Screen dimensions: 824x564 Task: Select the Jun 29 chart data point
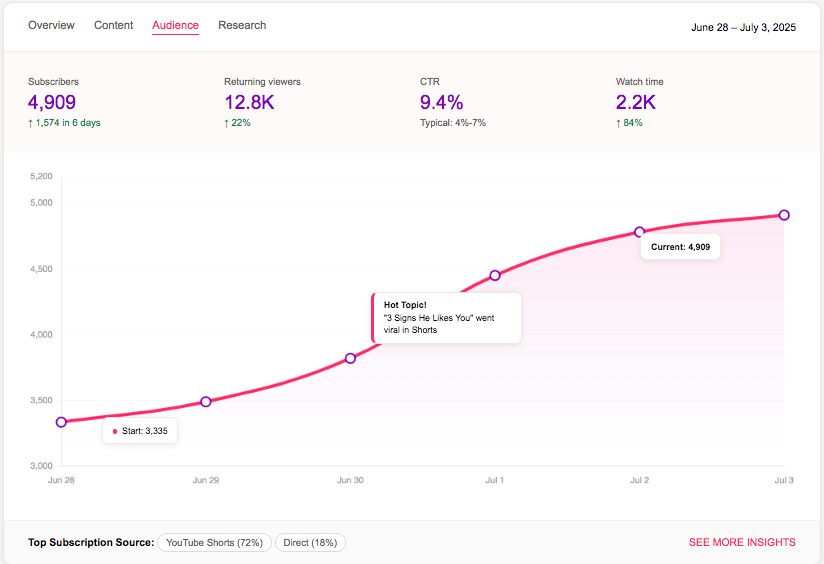206,402
